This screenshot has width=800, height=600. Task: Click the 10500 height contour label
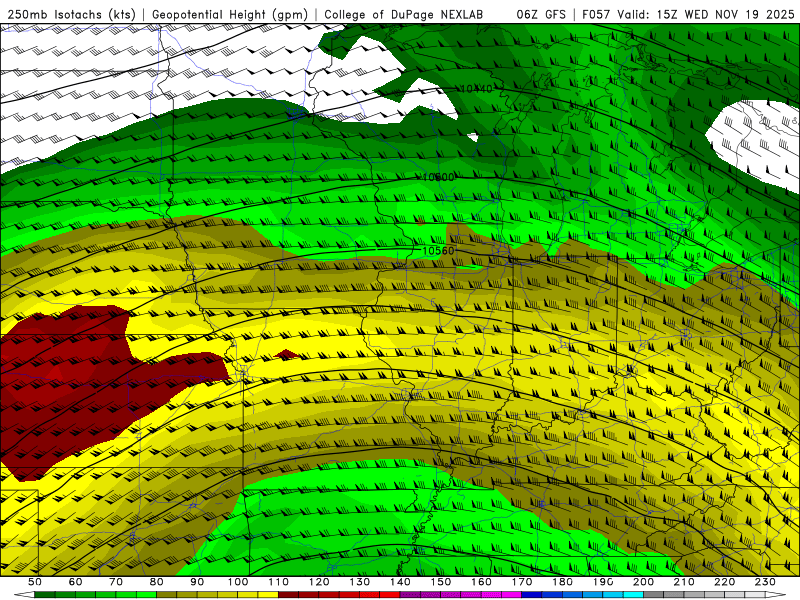coord(438,177)
